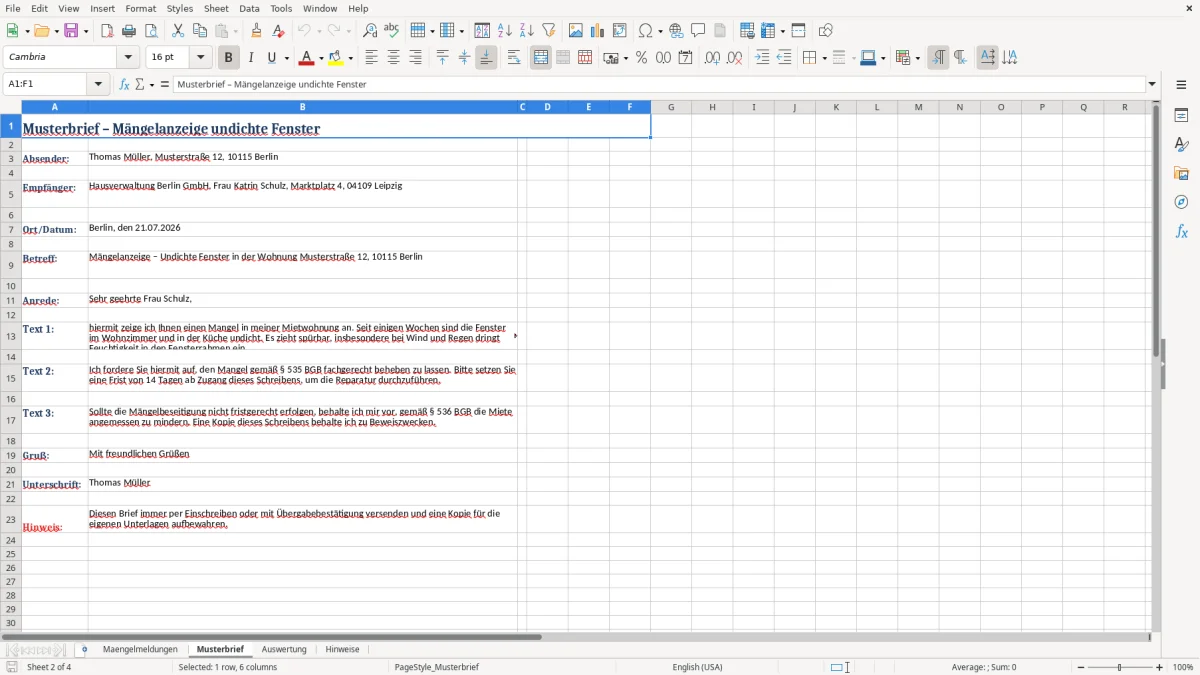This screenshot has width=1200, height=675.
Task: Insert a chart via toolbar icon
Action: pyautogui.click(x=597, y=31)
